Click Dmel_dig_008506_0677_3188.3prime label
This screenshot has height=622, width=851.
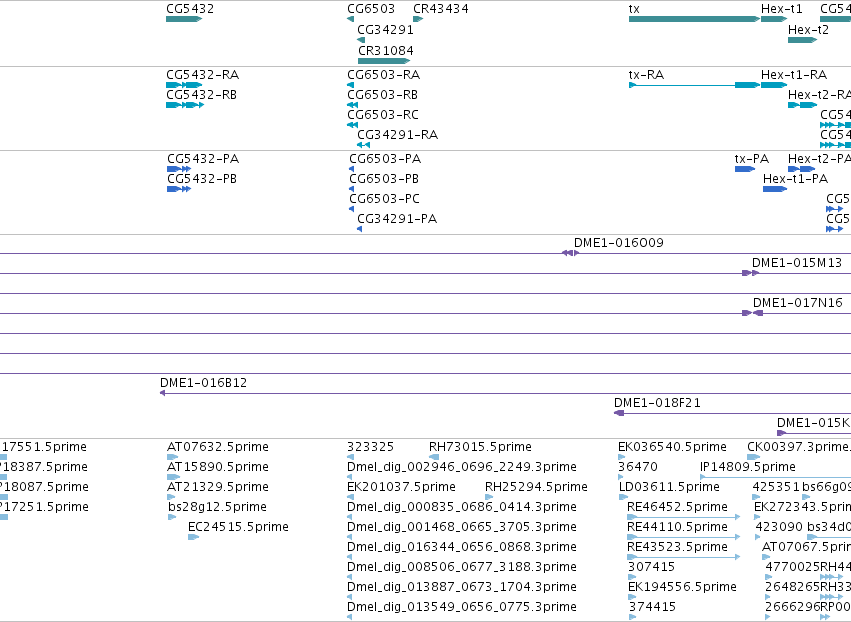pyautogui.click(x=462, y=567)
